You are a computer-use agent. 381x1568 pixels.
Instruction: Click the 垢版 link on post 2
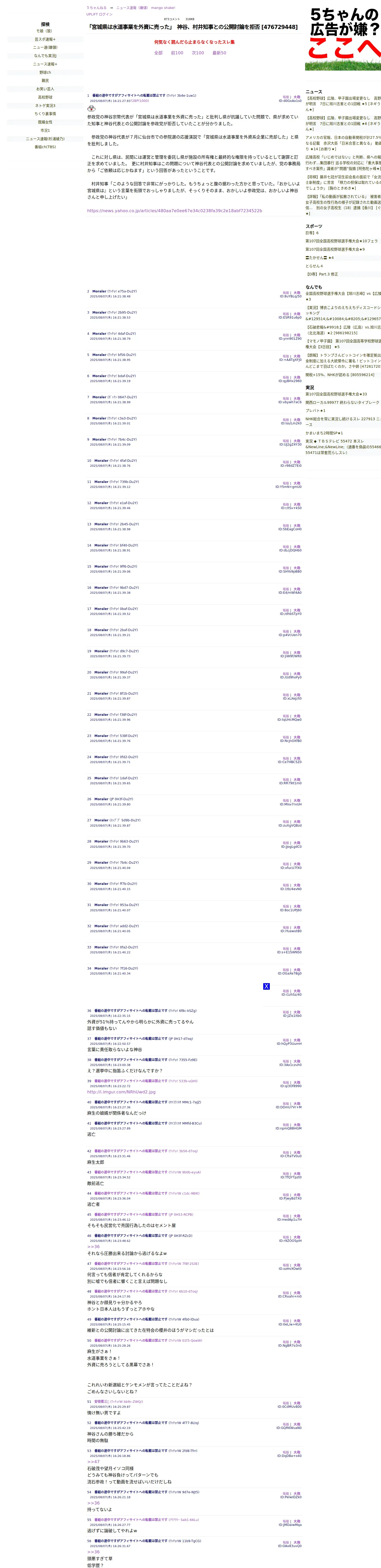point(285,293)
